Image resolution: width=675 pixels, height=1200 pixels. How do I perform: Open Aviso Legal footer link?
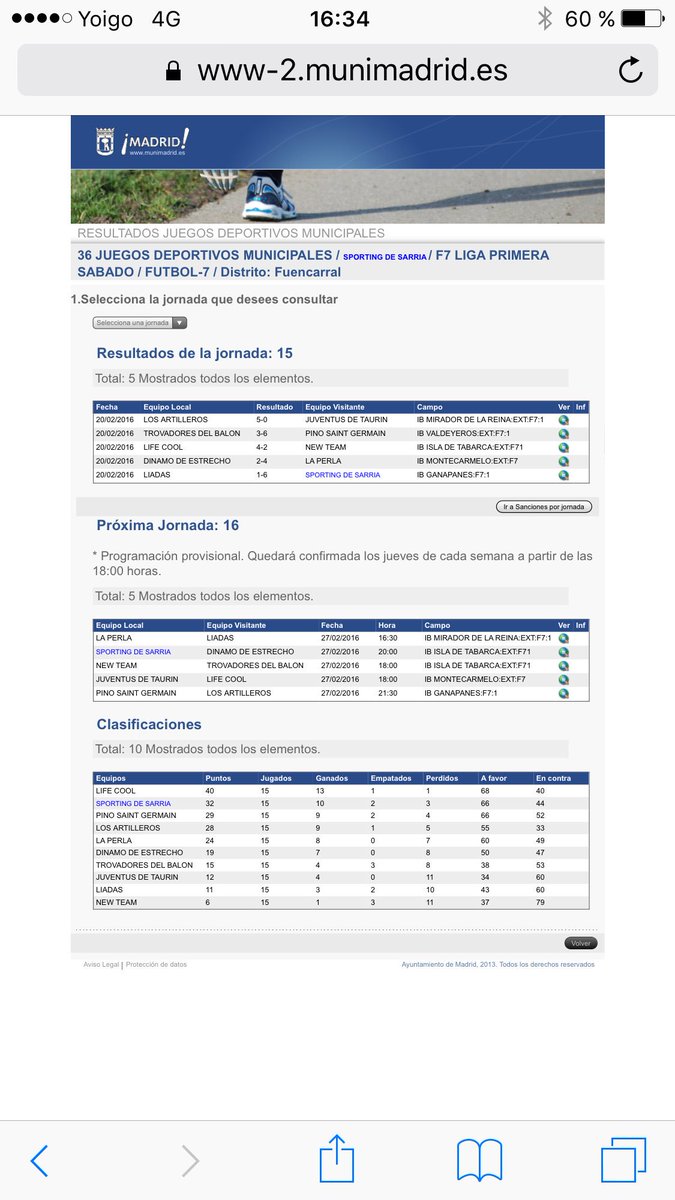pyautogui.click(x=101, y=965)
